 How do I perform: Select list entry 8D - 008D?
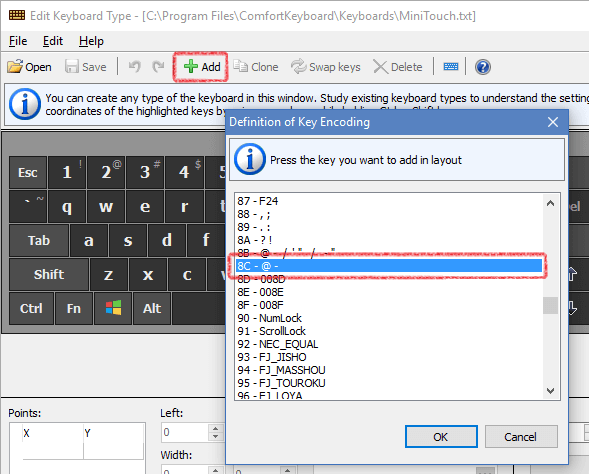tap(389, 279)
